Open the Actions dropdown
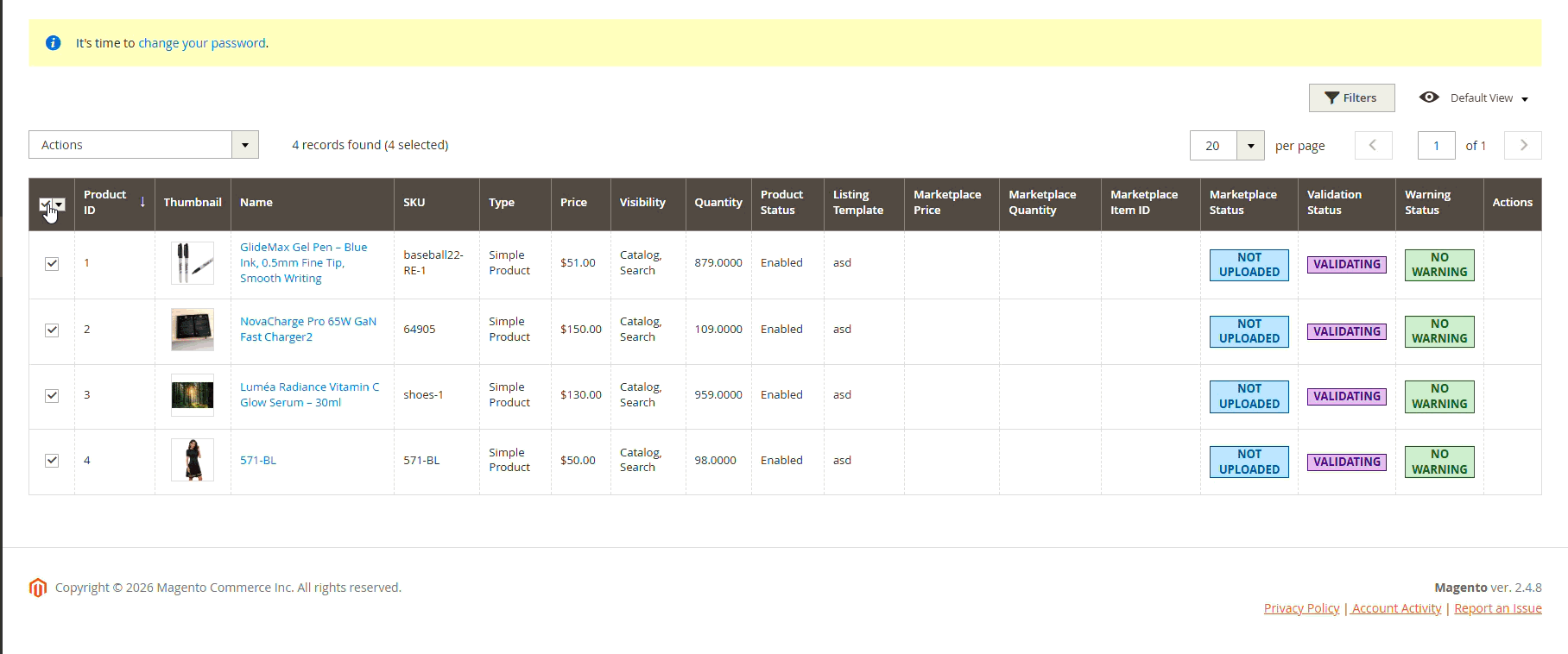Viewport: 1568px width, 654px height. (x=143, y=145)
